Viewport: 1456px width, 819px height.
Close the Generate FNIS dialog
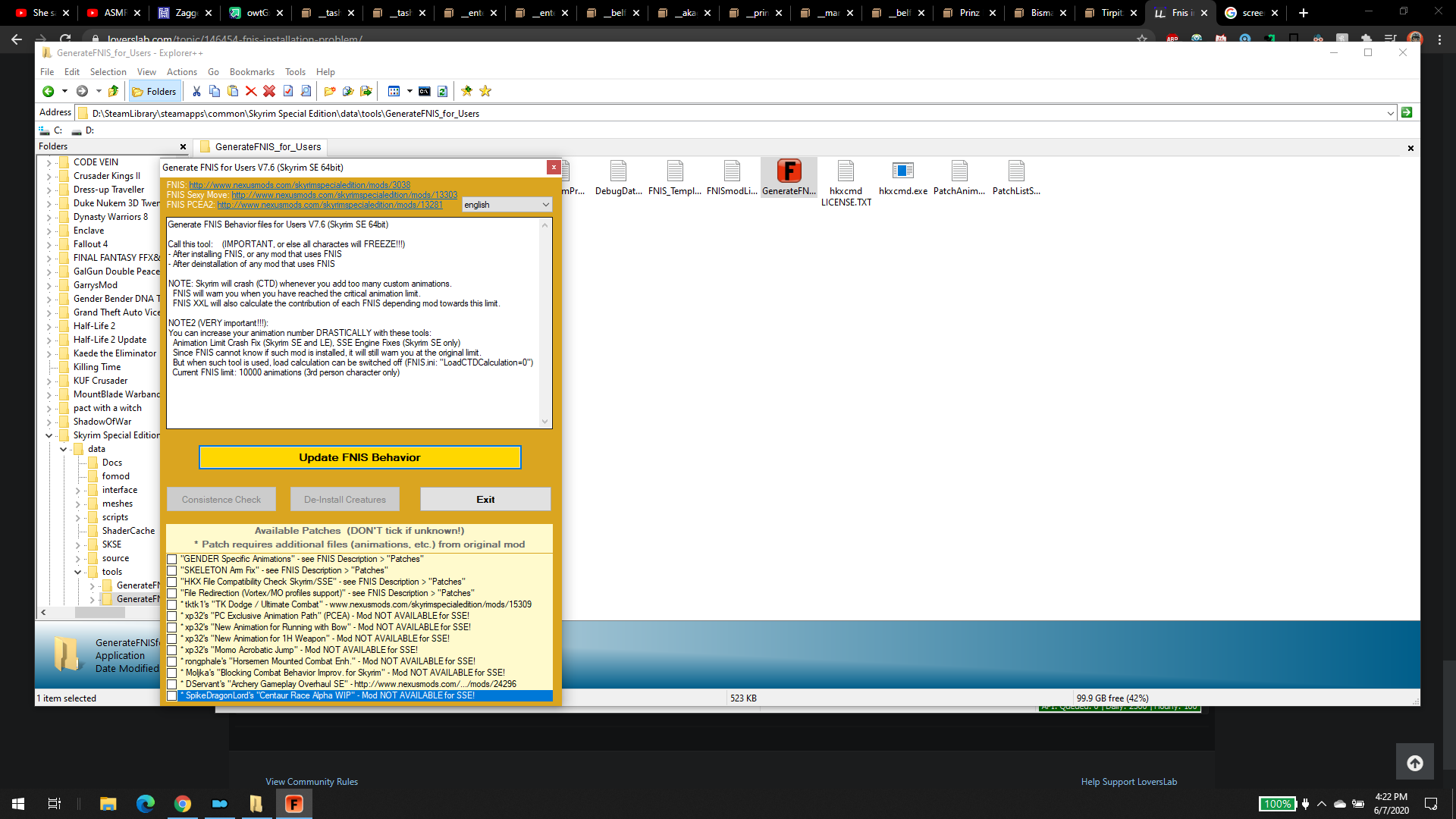coord(554,167)
